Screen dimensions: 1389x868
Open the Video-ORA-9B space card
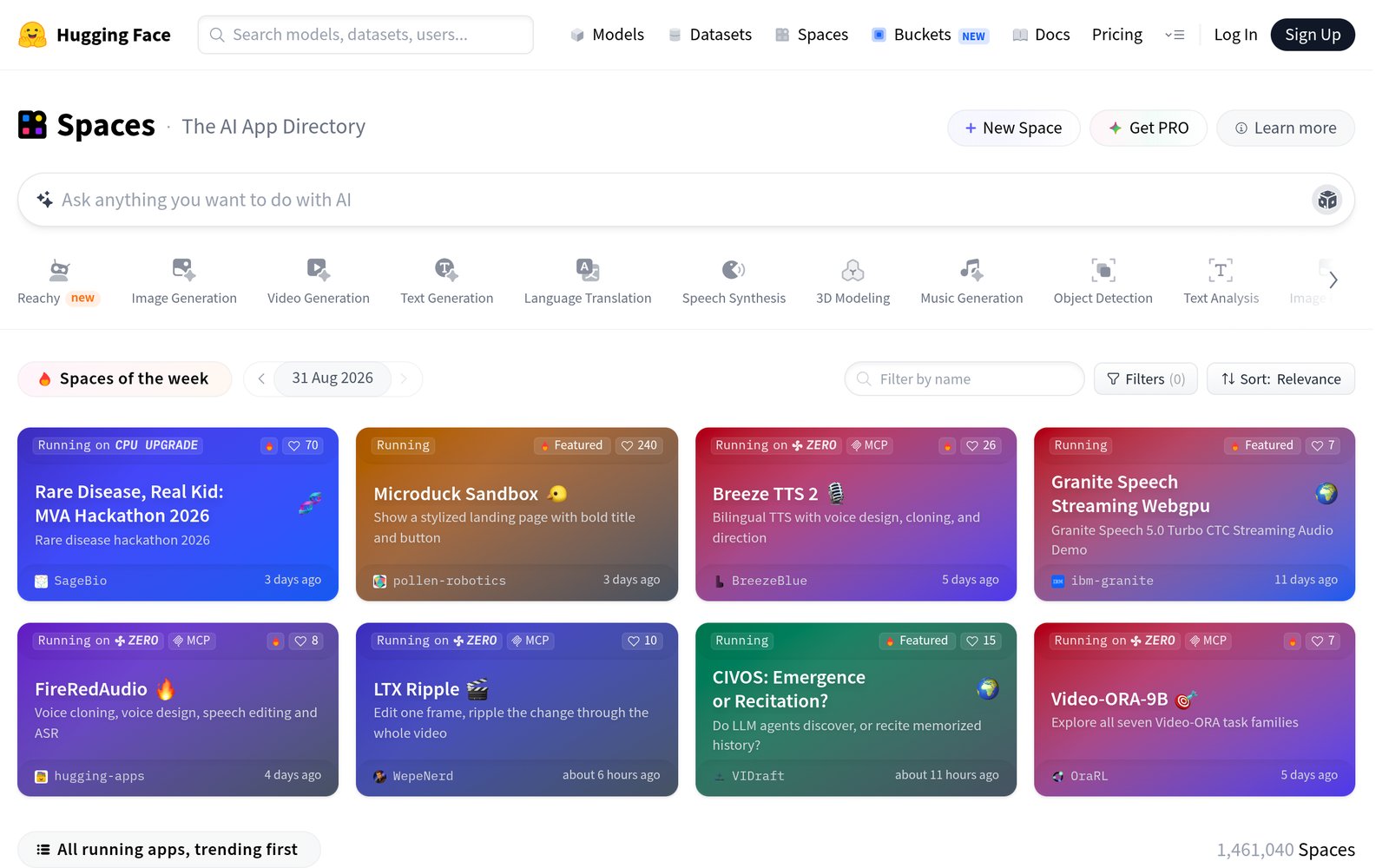point(1195,709)
